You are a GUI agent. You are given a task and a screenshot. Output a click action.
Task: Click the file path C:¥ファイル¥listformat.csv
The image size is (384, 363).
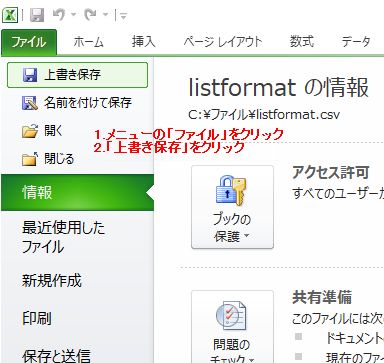(264, 115)
